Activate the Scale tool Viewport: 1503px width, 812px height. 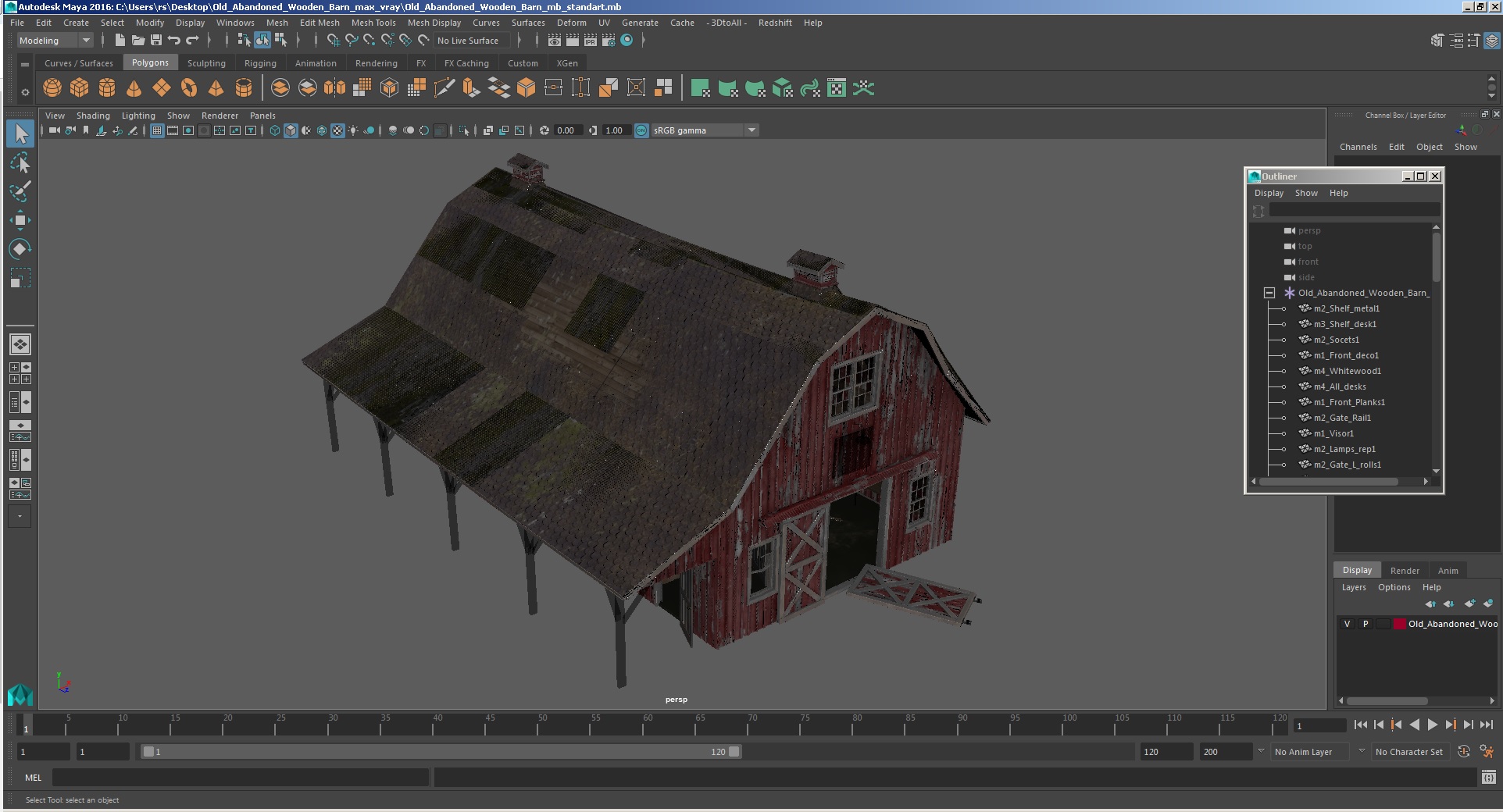pos(20,278)
